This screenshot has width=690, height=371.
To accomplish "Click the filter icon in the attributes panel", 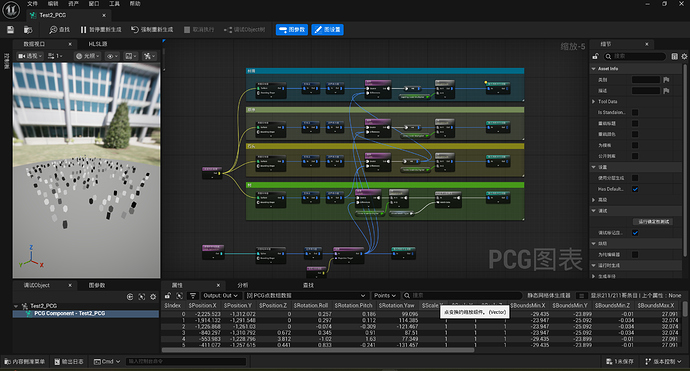I will [x=193, y=295].
